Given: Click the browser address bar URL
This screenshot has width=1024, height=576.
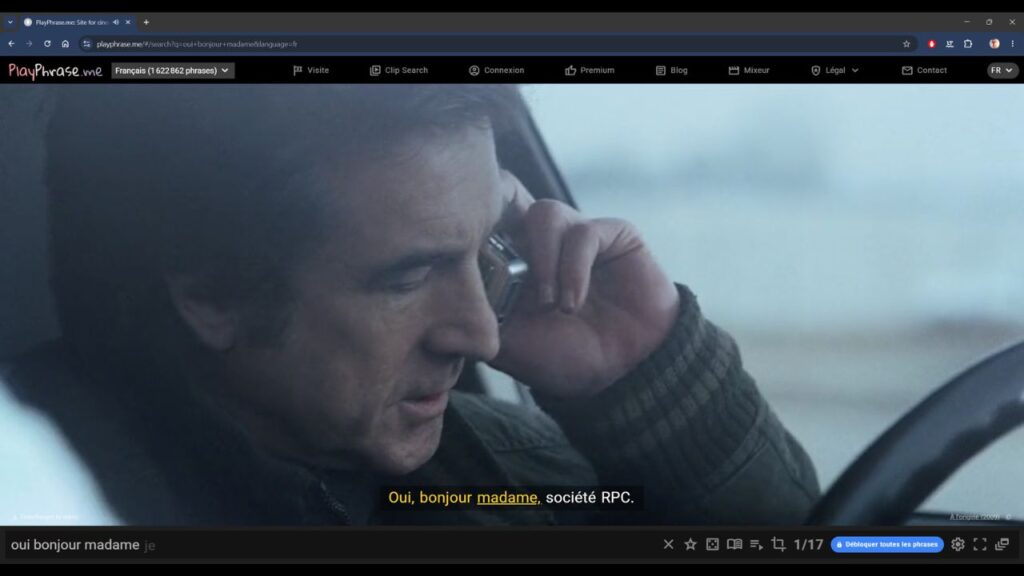Looking at the screenshot, I should [x=197, y=44].
